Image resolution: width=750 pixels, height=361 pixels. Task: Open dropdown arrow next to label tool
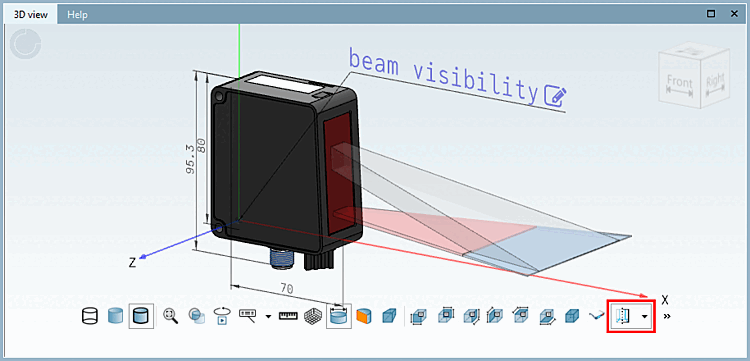[x=268, y=316]
